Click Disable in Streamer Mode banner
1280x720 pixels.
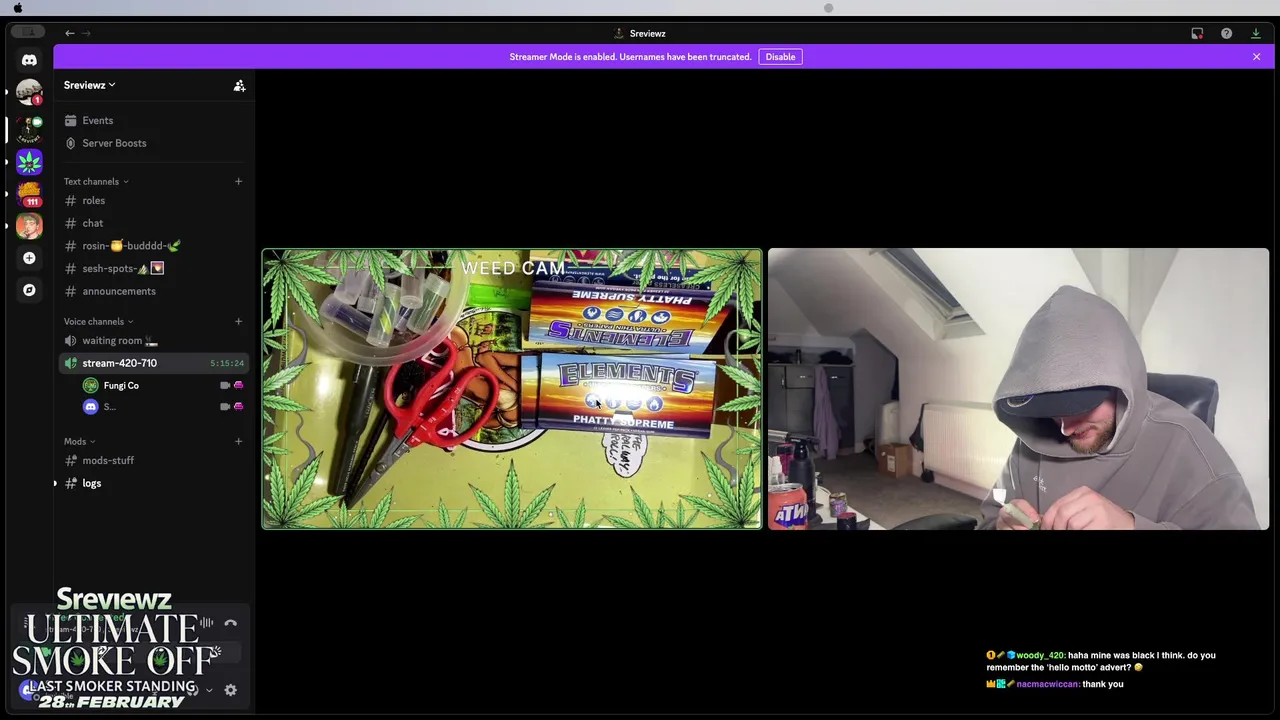tap(780, 57)
